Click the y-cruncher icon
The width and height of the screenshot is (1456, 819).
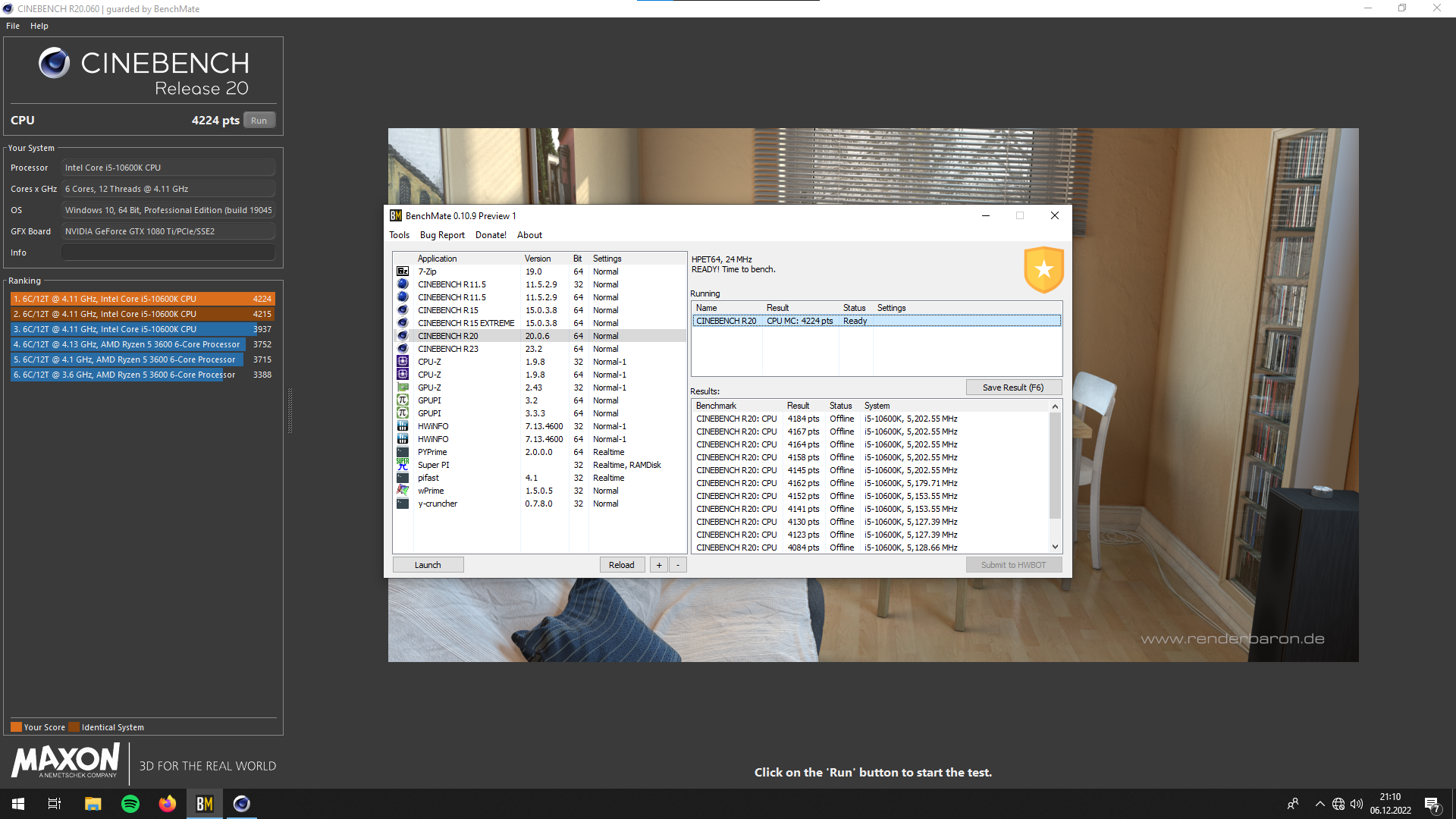(403, 504)
